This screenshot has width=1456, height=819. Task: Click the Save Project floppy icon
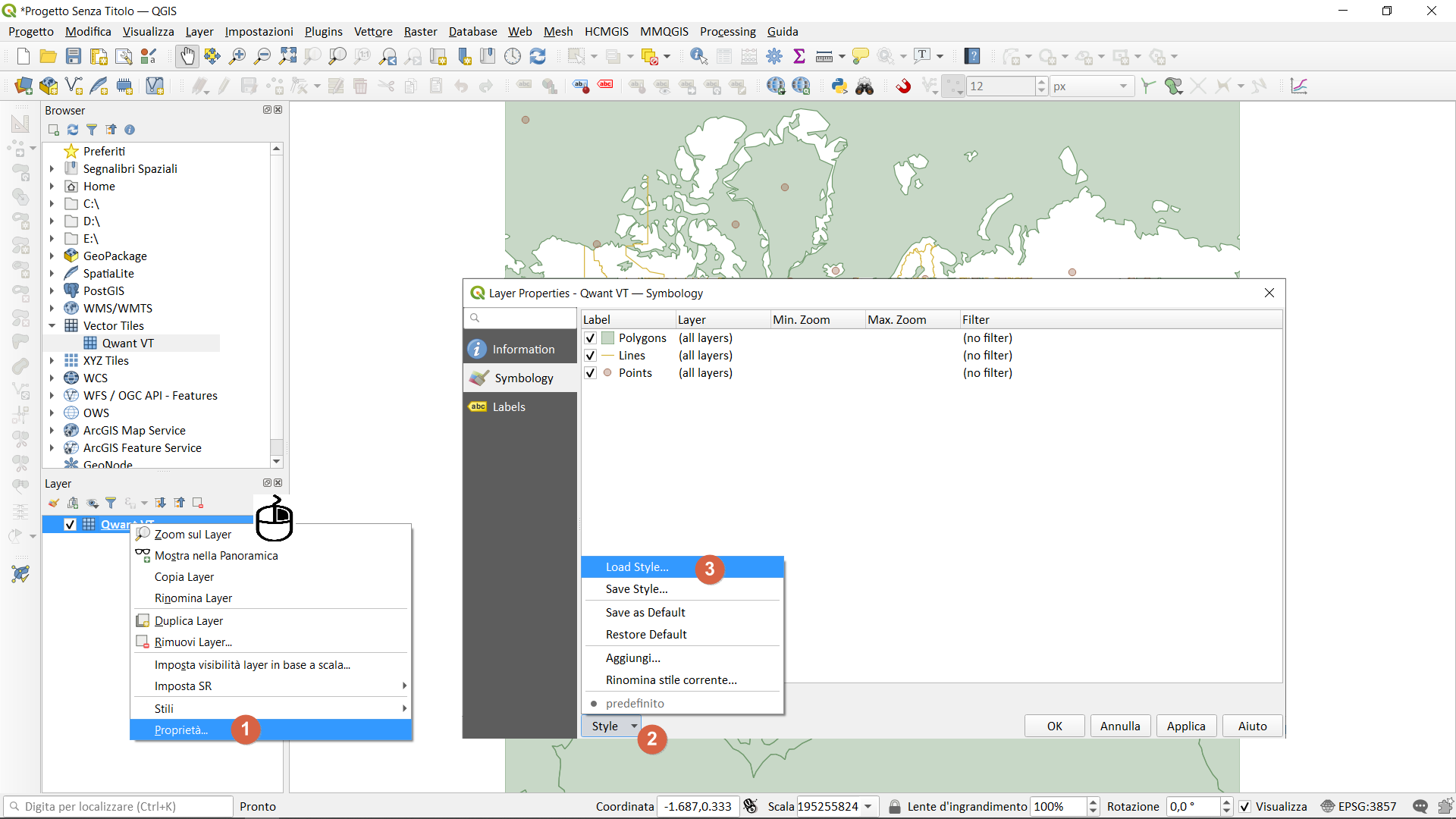click(74, 56)
